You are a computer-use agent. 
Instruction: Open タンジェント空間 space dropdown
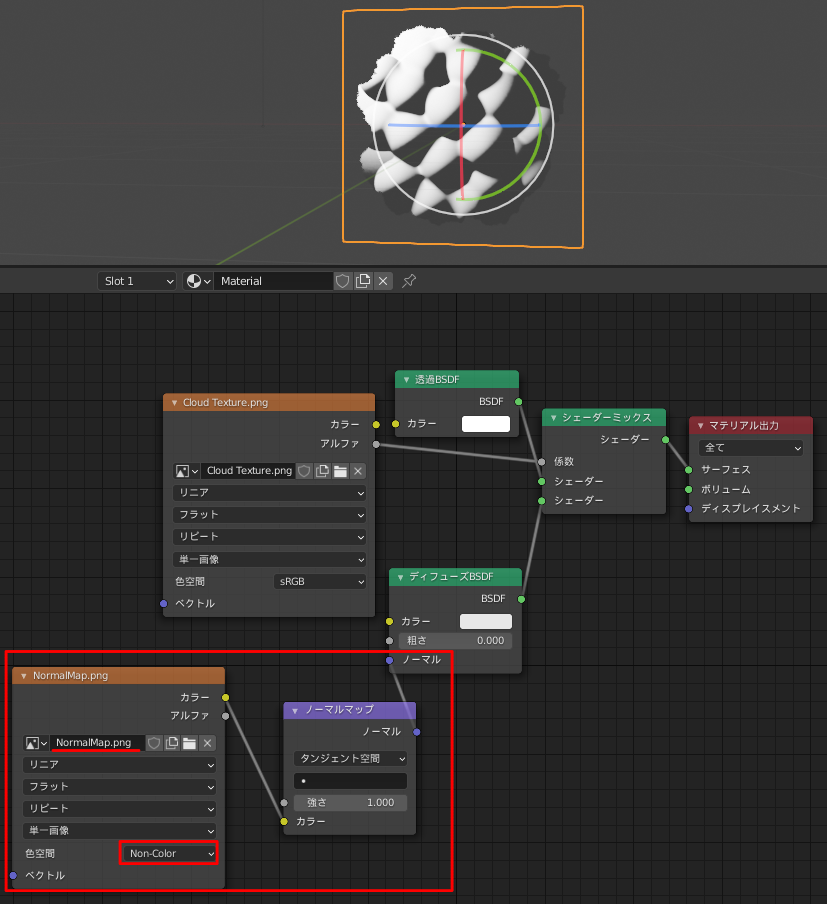(350, 759)
